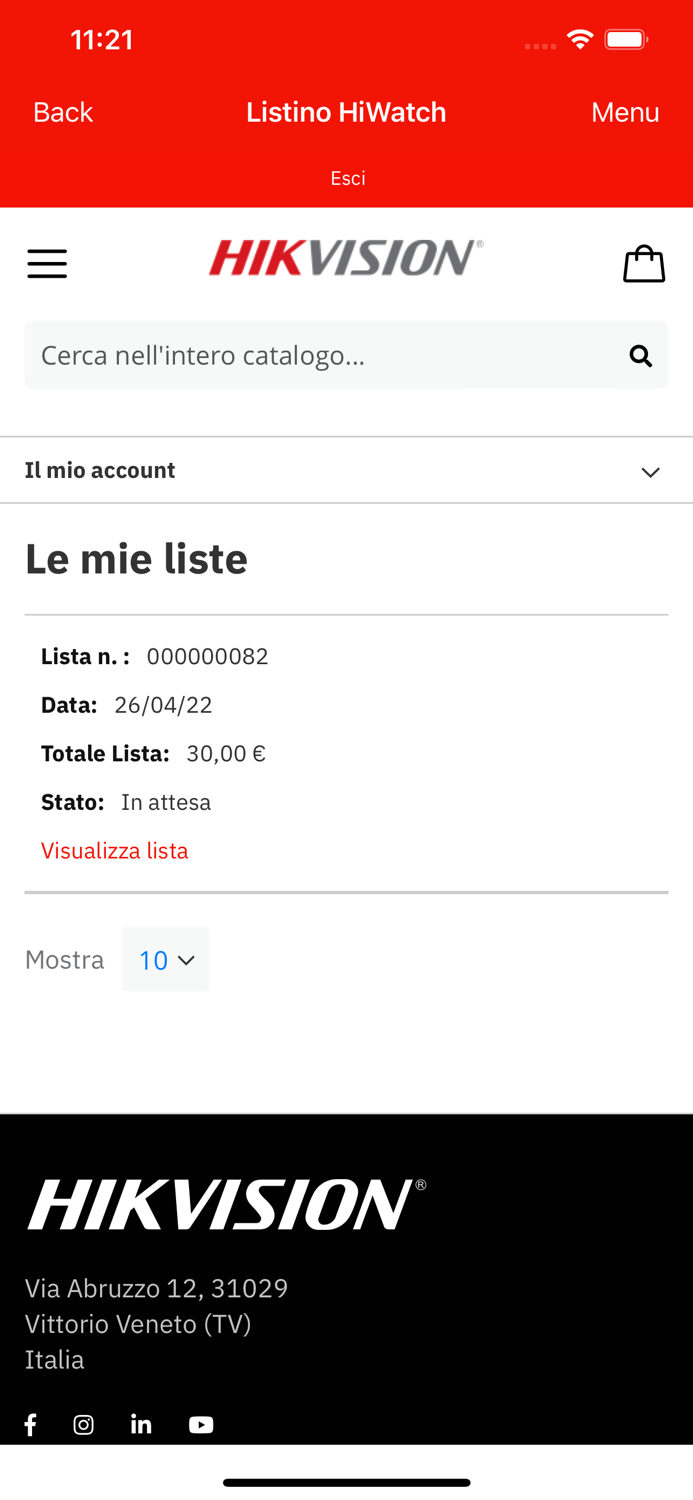The width and height of the screenshot is (693, 1500).
Task: Click the search magnifier icon
Action: pyautogui.click(x=637, y=354)
